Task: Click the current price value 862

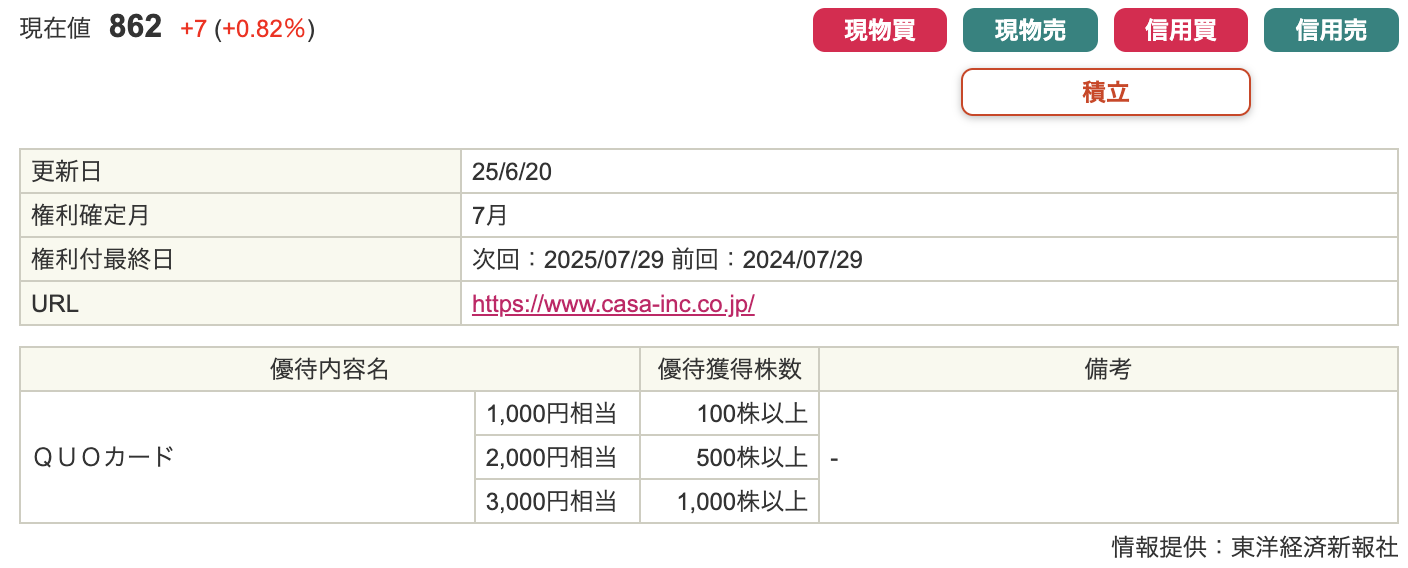Action: 135,27
